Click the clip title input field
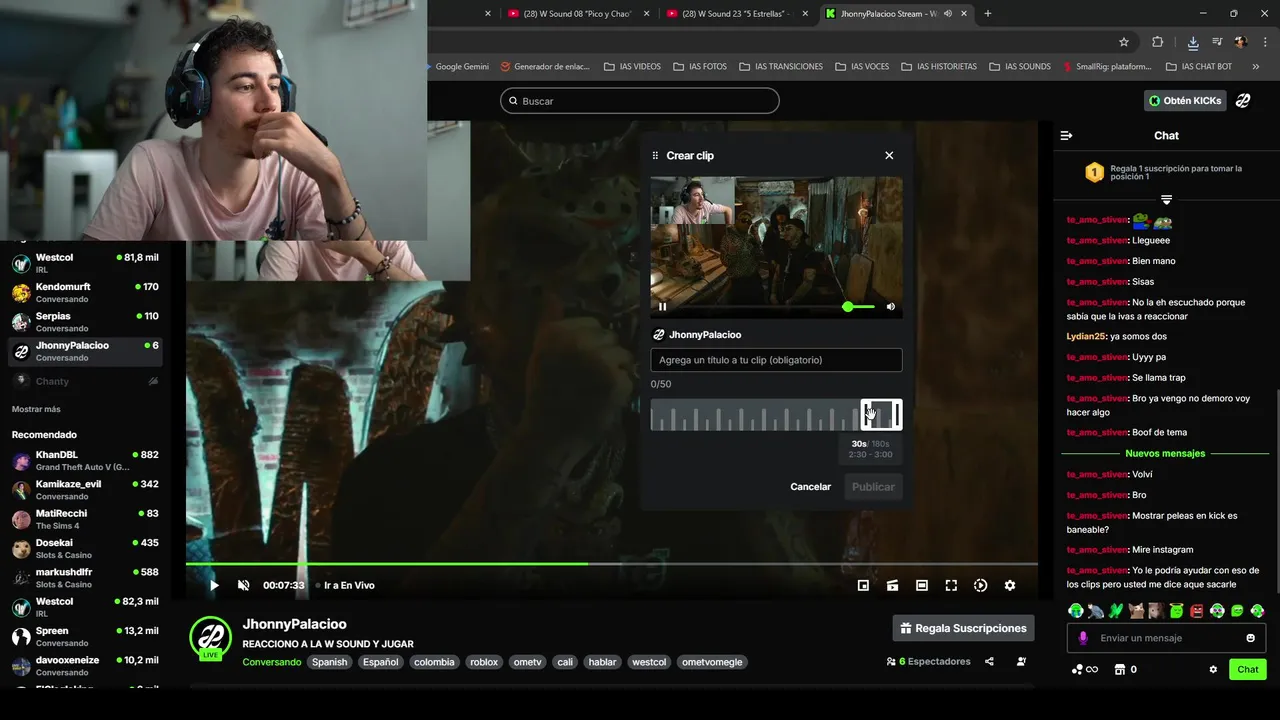 click(x=776, y=360)
